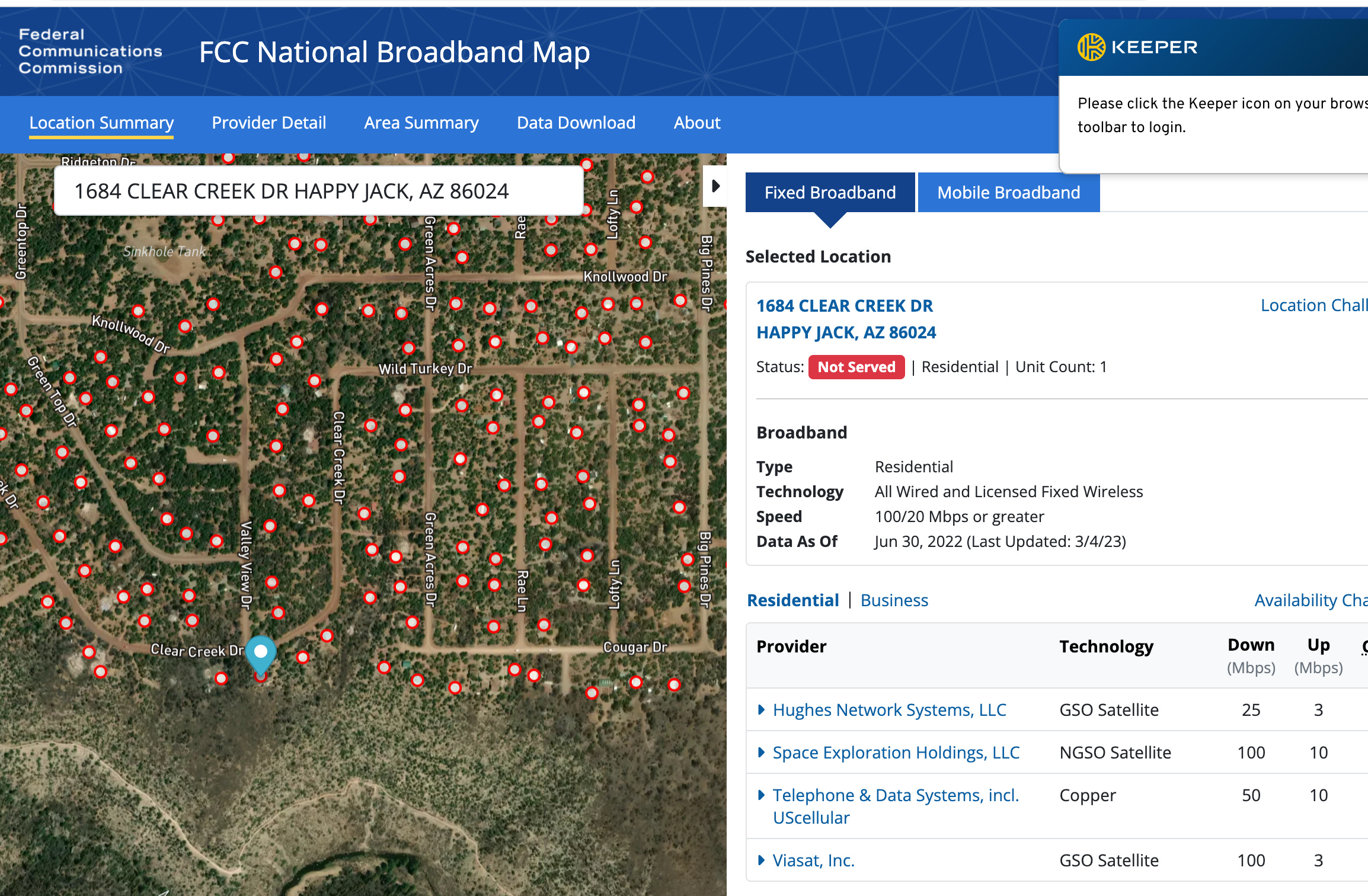Image resolution: width=1368 pixels, height=896 pixels.
Task: Open the Provider Detail page
Action: 269,123
